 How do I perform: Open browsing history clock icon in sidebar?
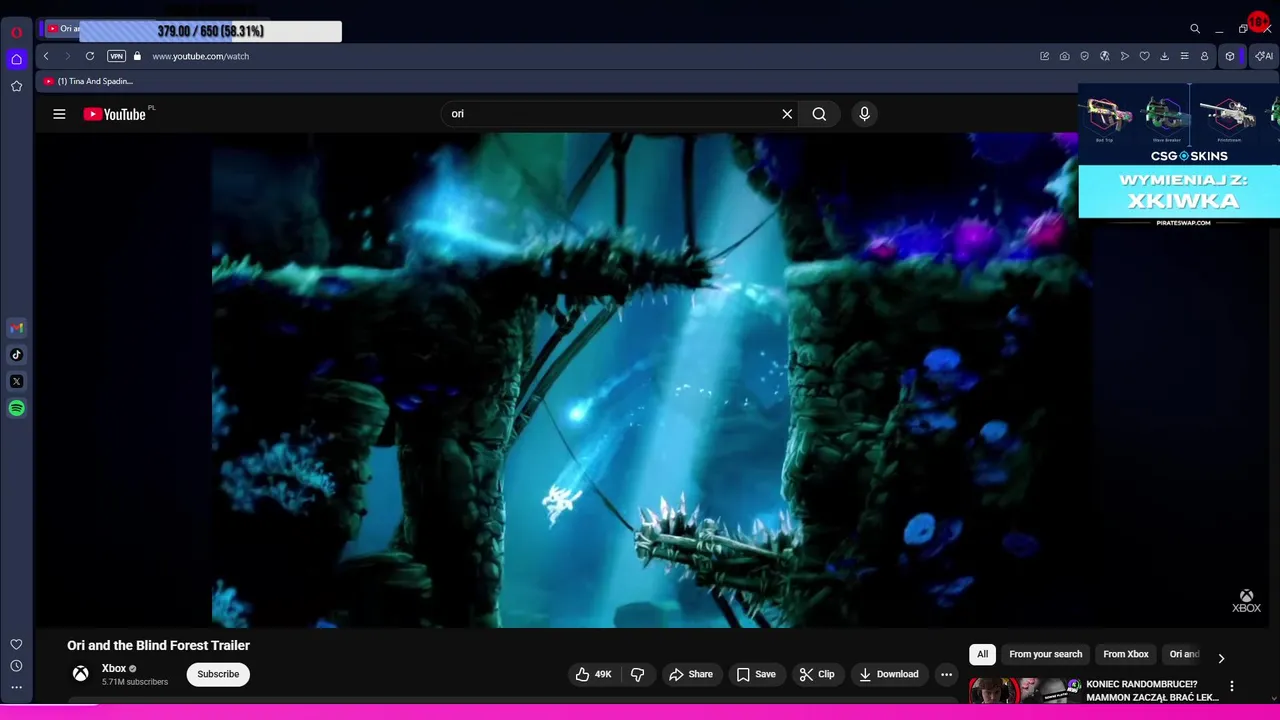click(x=16, y=666)
